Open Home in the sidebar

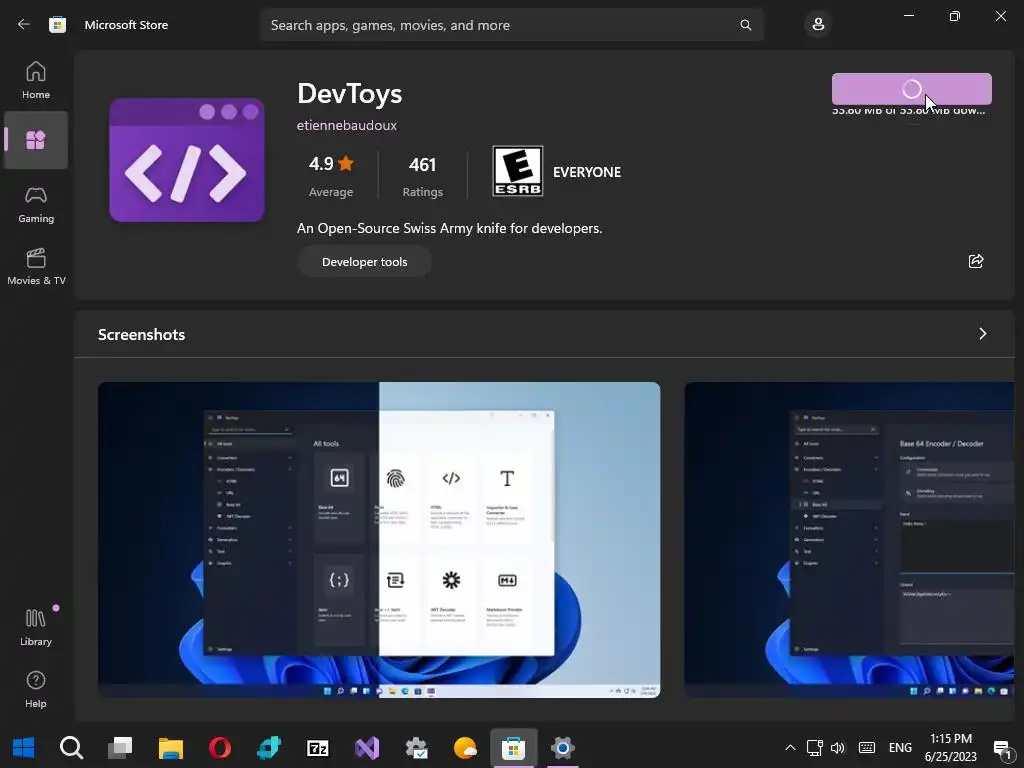click(x=36, y=80)
